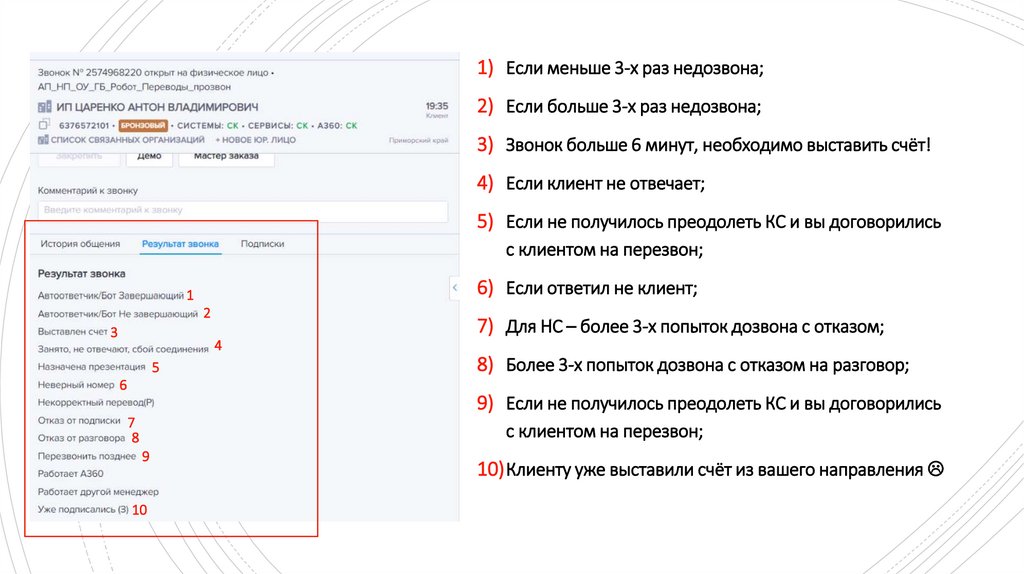This screenshot has height=574, width=1024.
Task: Select Неверный номер result
Action: [76, 385]
